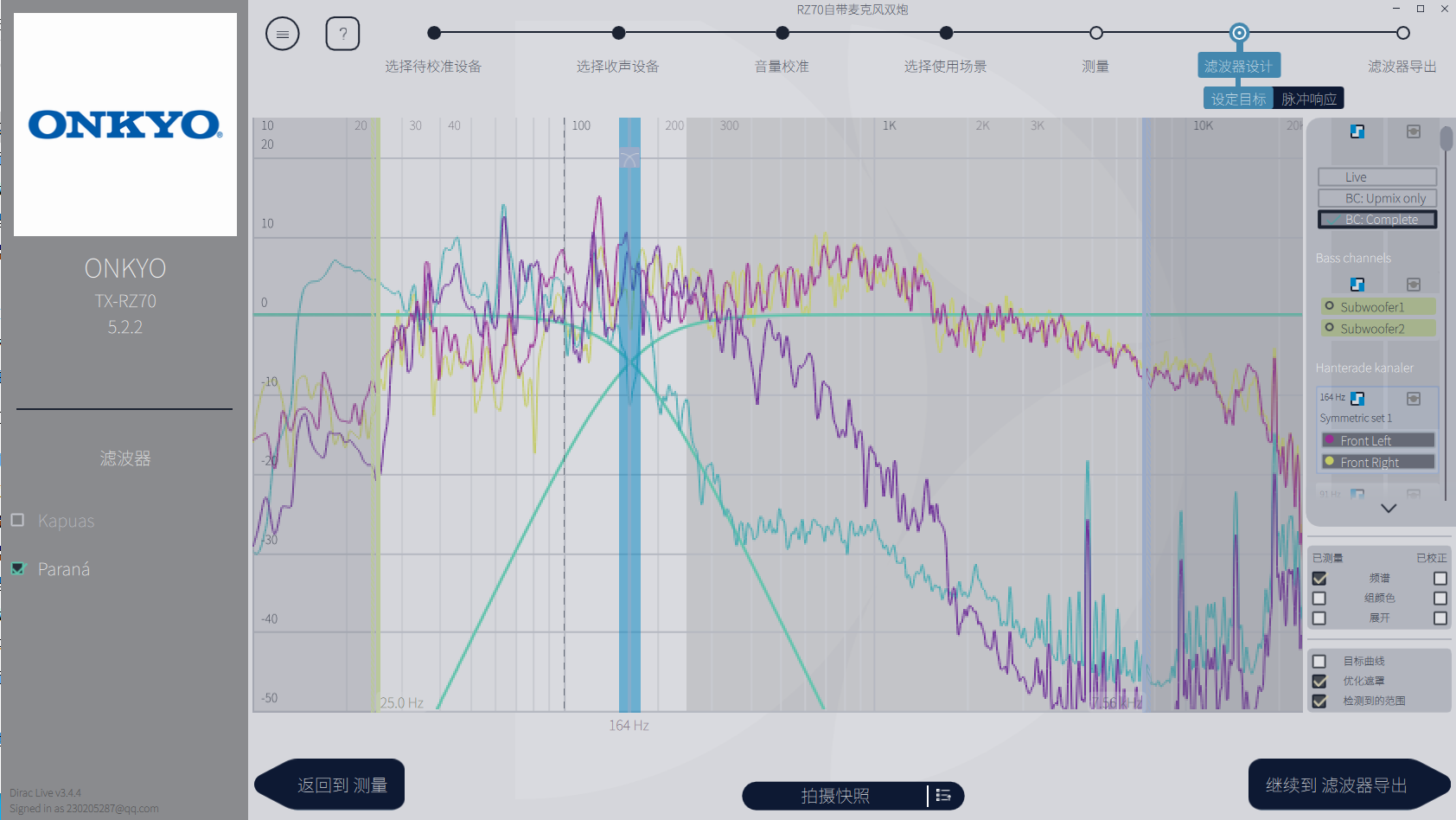Click the blue curve icon under Bass channels
1456x820 pixels.
(x=1357, y=285)
